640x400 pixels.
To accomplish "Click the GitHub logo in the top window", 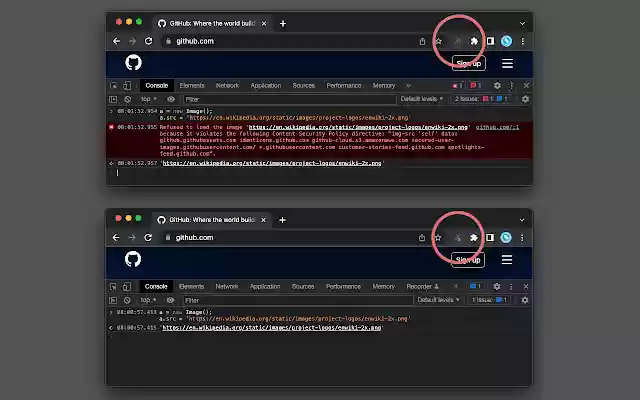I will coord(133,62).
